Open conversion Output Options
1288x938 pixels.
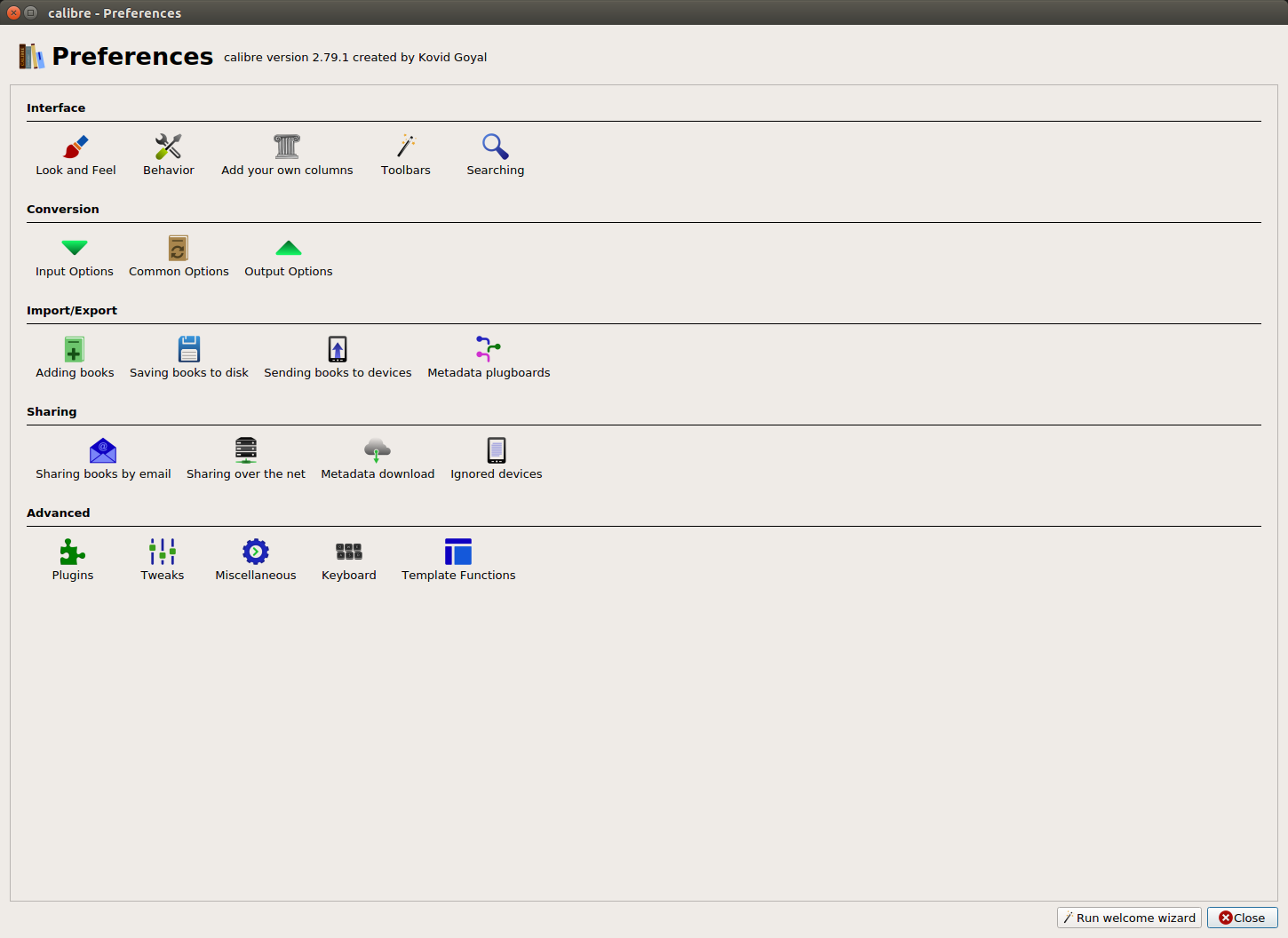click(x=289, y=257)
